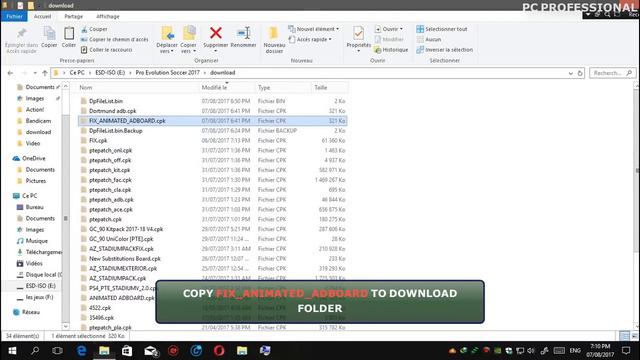Viewport: 640px width, 360px height.
Task: Switch to the Accueil ribbon tab
Action: (42, 16)
